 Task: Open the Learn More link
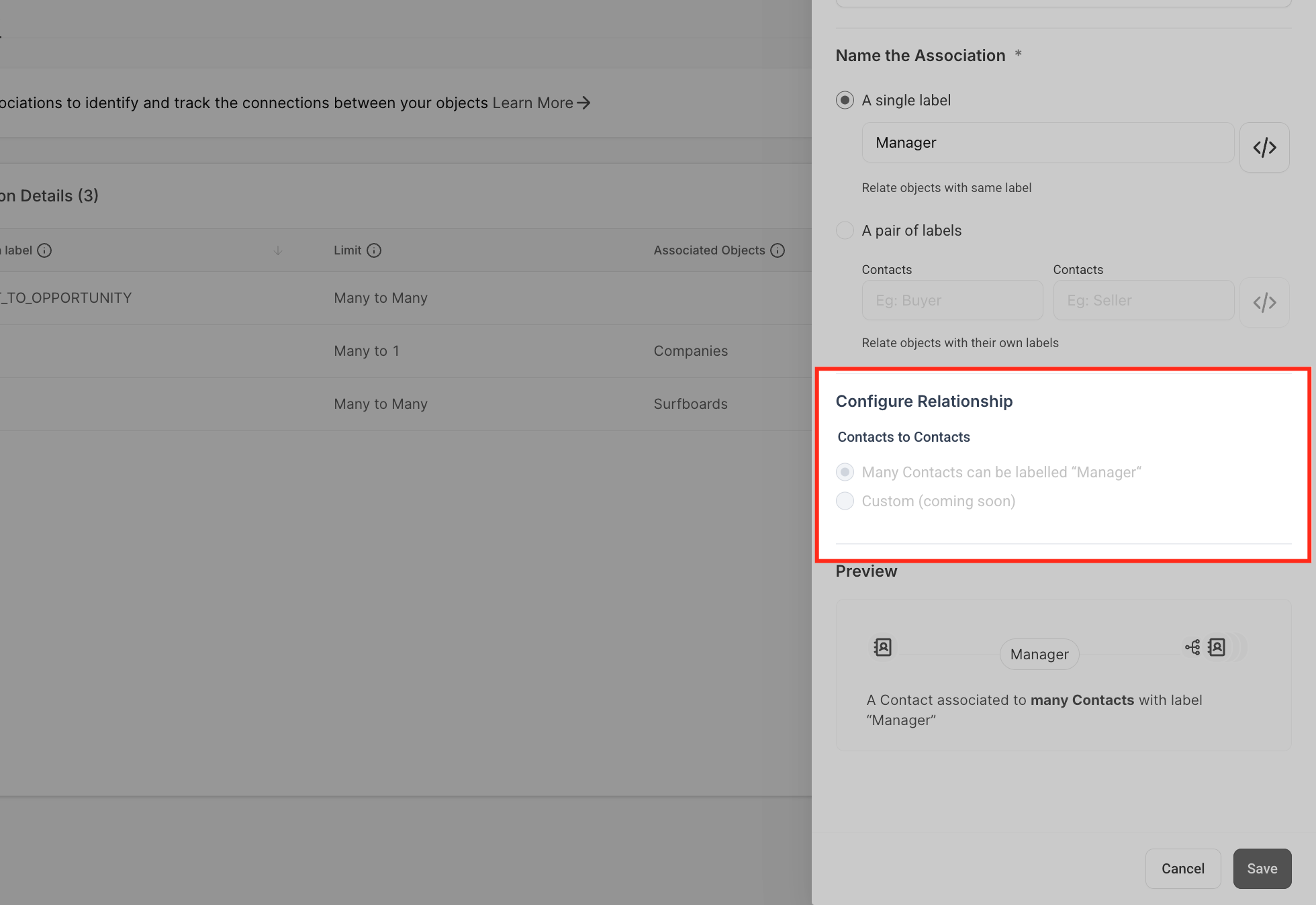tap(540, 103)
